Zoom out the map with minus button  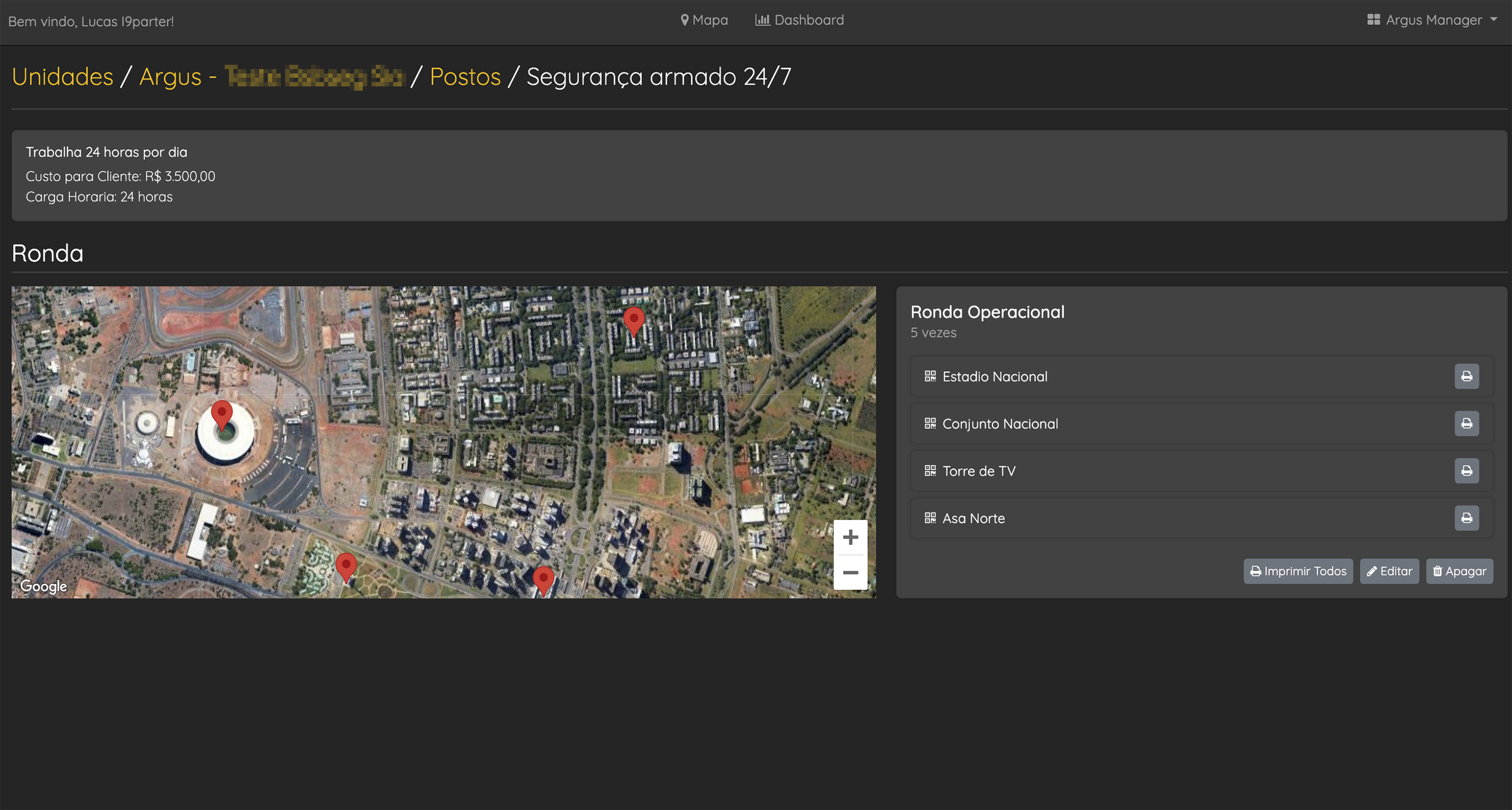[x=850, y=572]
